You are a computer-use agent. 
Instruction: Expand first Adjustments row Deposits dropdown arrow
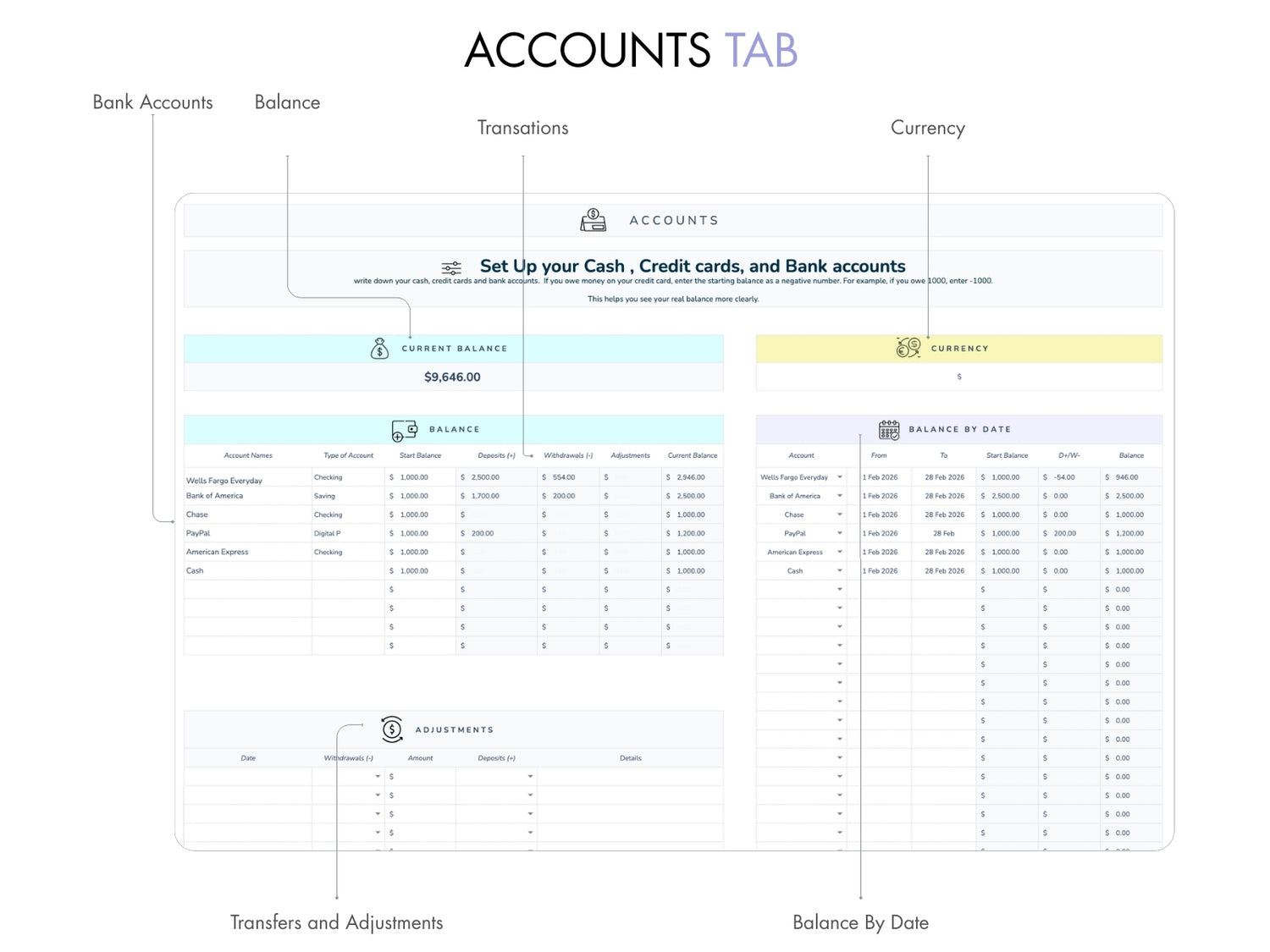530,777
